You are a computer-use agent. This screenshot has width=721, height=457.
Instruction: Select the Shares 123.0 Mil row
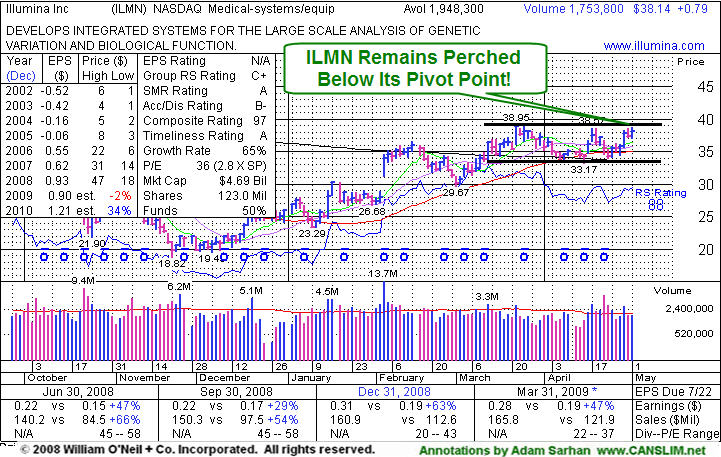(205, 195)
